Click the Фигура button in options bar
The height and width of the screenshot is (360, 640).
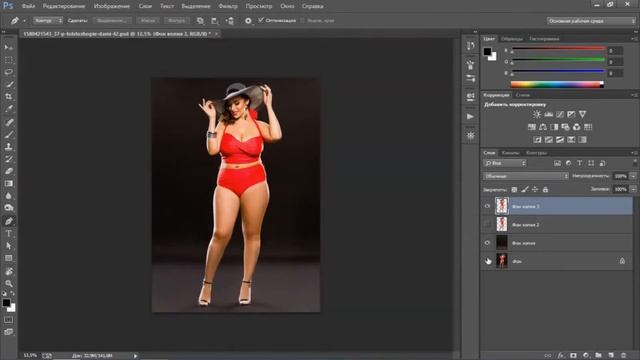coord(176,20)
